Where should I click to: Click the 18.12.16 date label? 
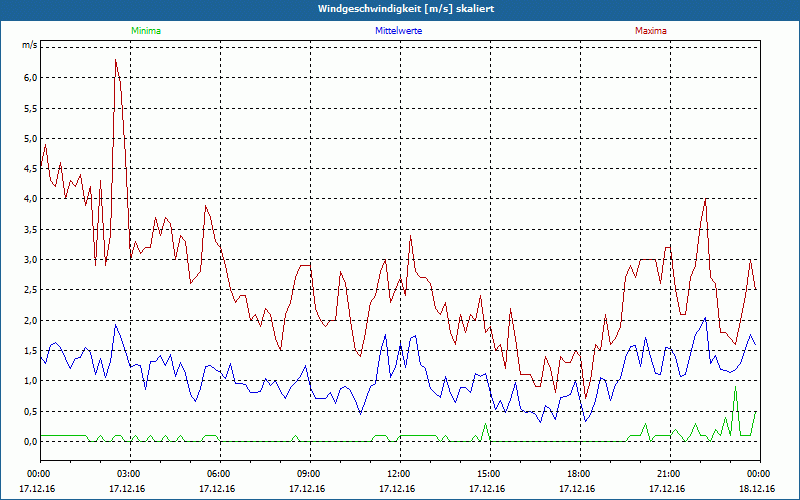tap(757, 489)
